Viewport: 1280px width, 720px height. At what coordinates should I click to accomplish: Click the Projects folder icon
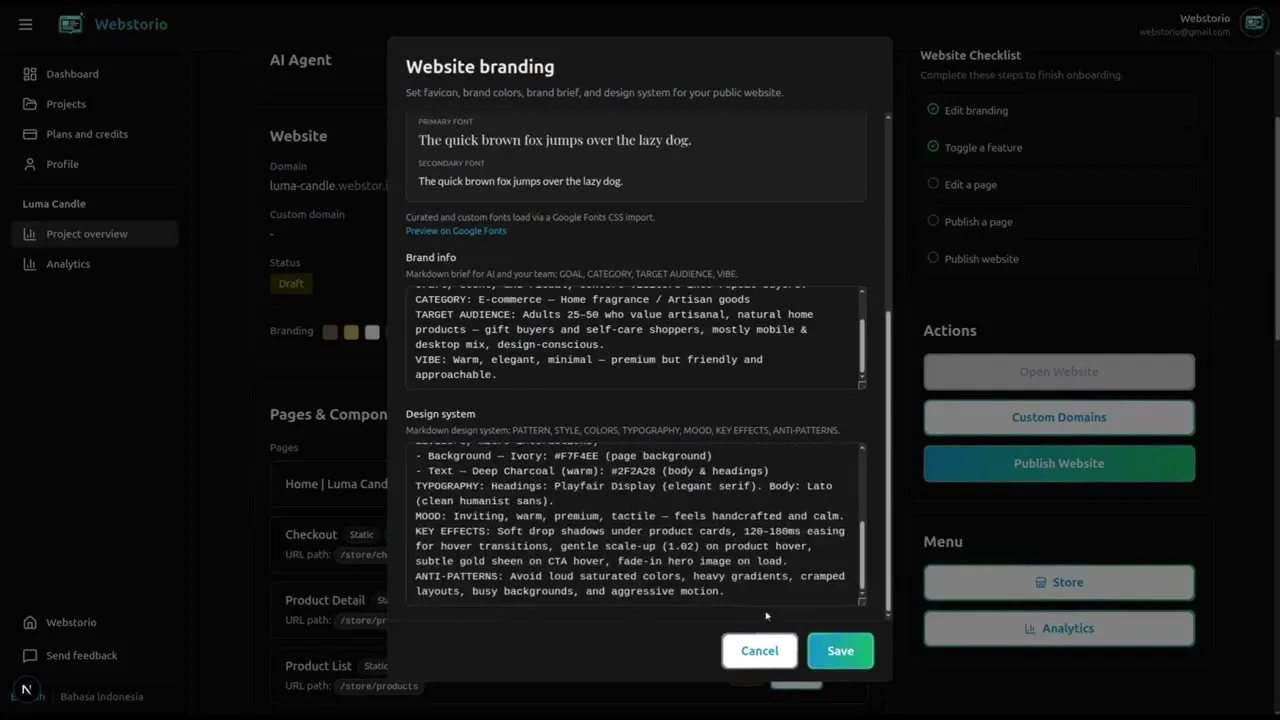point(30,104)
